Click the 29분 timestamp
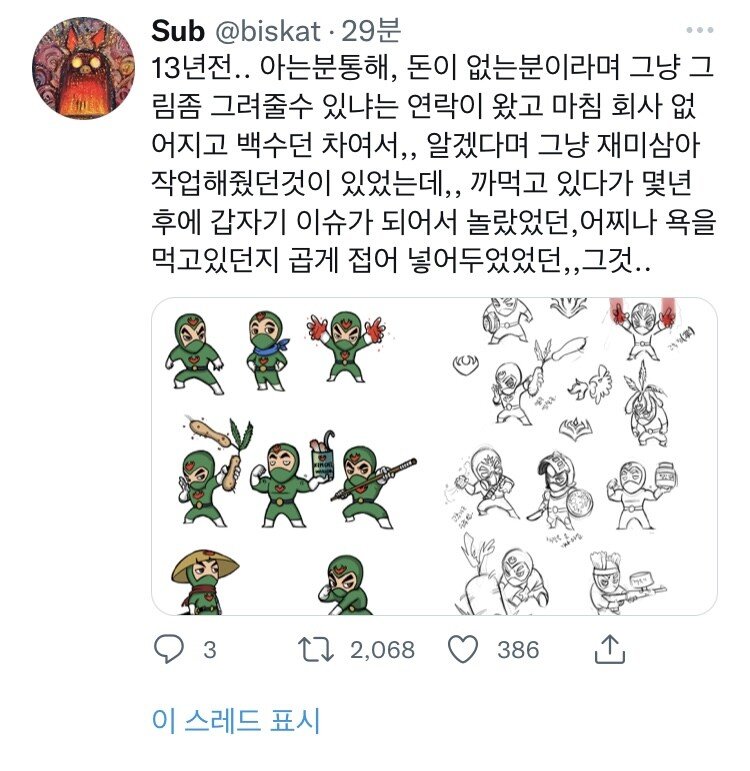This screenshot has width=750, height=771. pyautogui.click(x=371, y=31)
